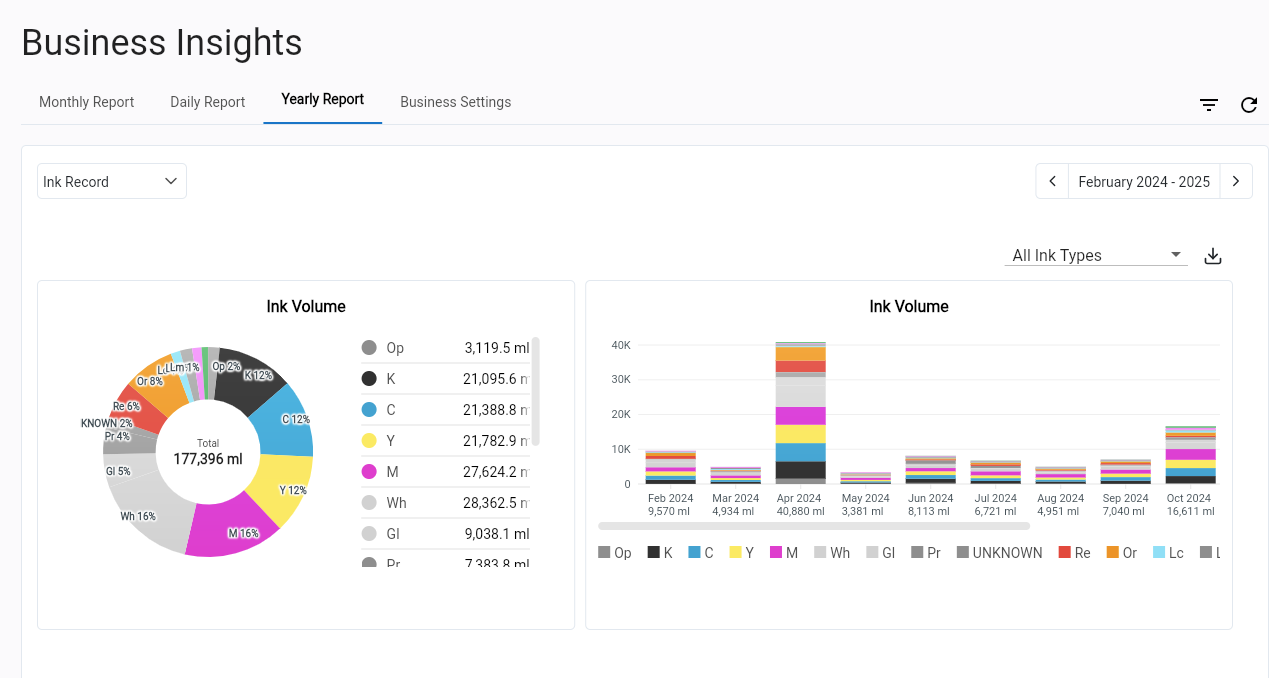Go to next year period arrow
This screenshot has width=1269, height=678.
point(1236,182)
